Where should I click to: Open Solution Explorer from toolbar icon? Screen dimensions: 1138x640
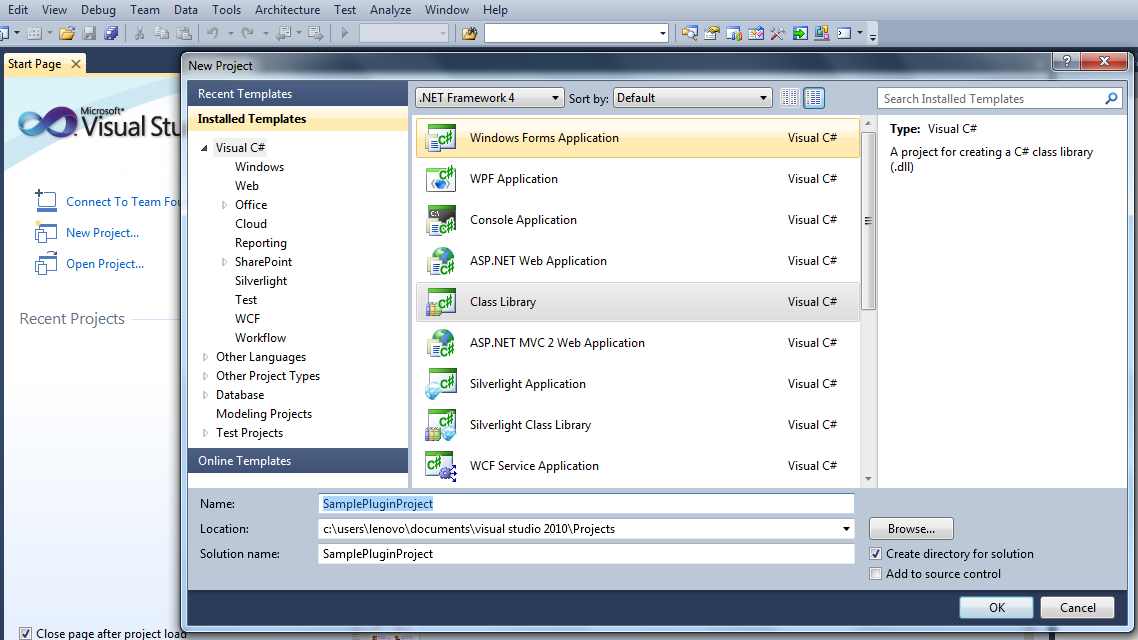pyautogui.click(x=689, y=33)
